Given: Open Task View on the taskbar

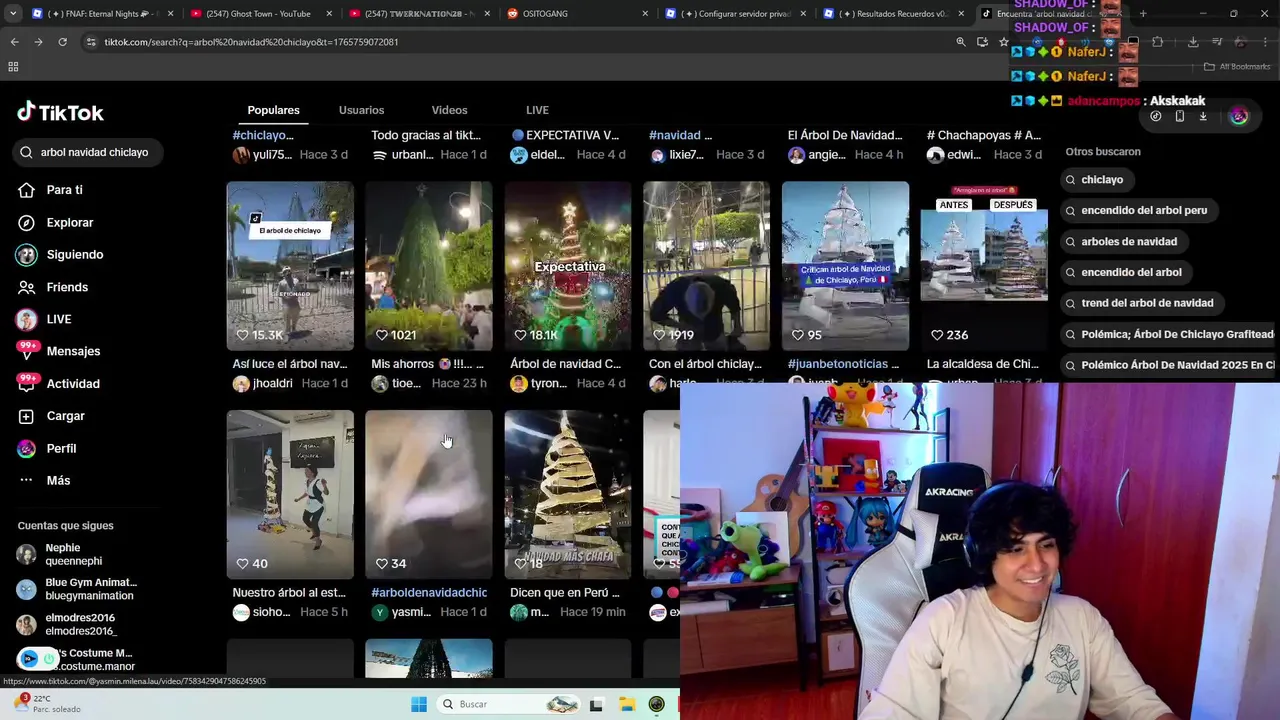Looking at the screenshot, I should [x=596, y=704].
